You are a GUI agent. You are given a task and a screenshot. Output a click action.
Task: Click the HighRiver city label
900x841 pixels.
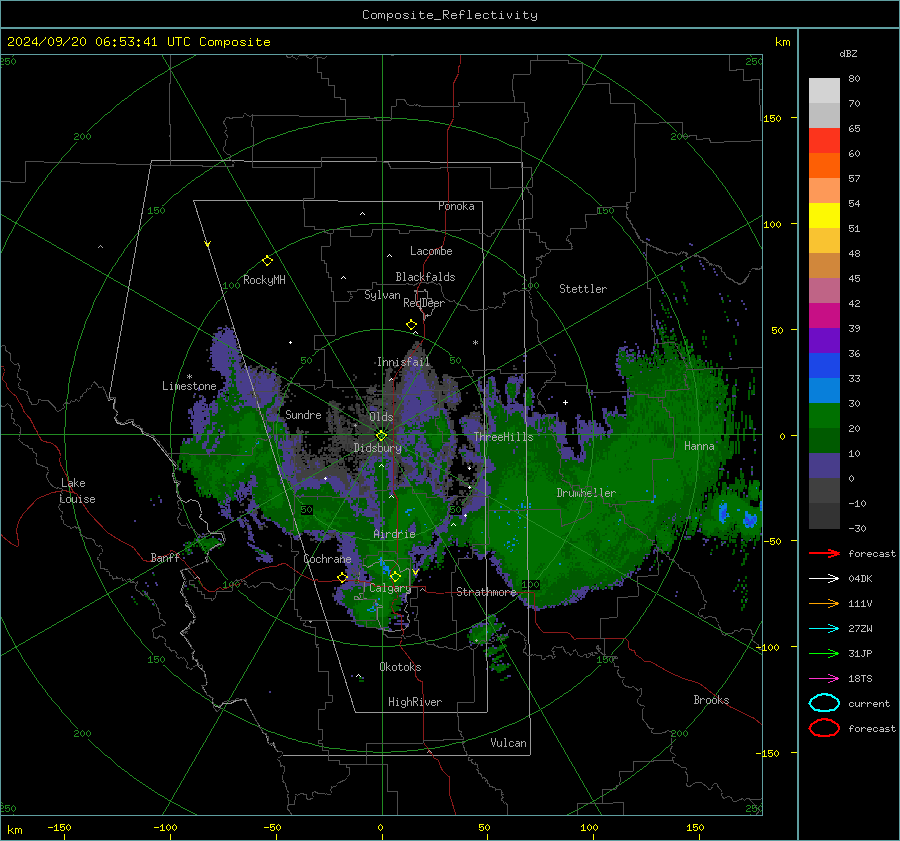point(415,702)
